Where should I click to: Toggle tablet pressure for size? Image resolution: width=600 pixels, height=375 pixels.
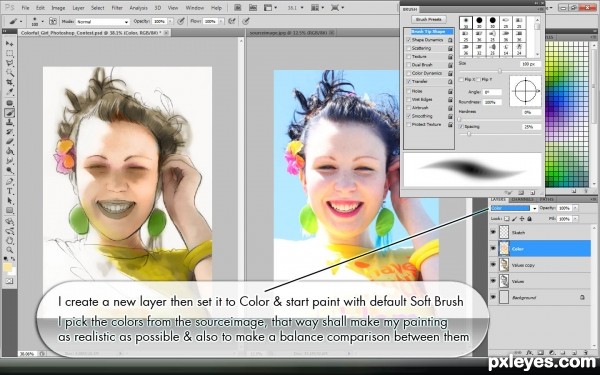(246, 21)
